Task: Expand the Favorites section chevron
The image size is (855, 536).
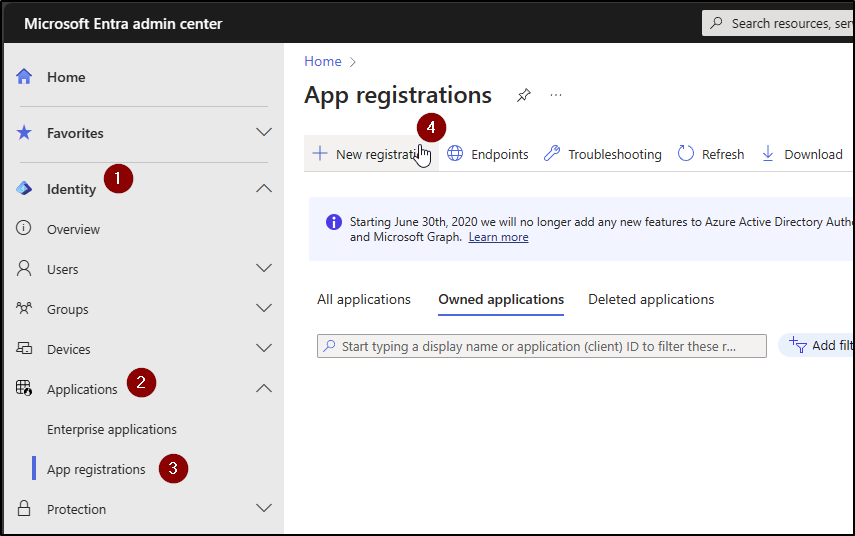Action: (264, 133)
